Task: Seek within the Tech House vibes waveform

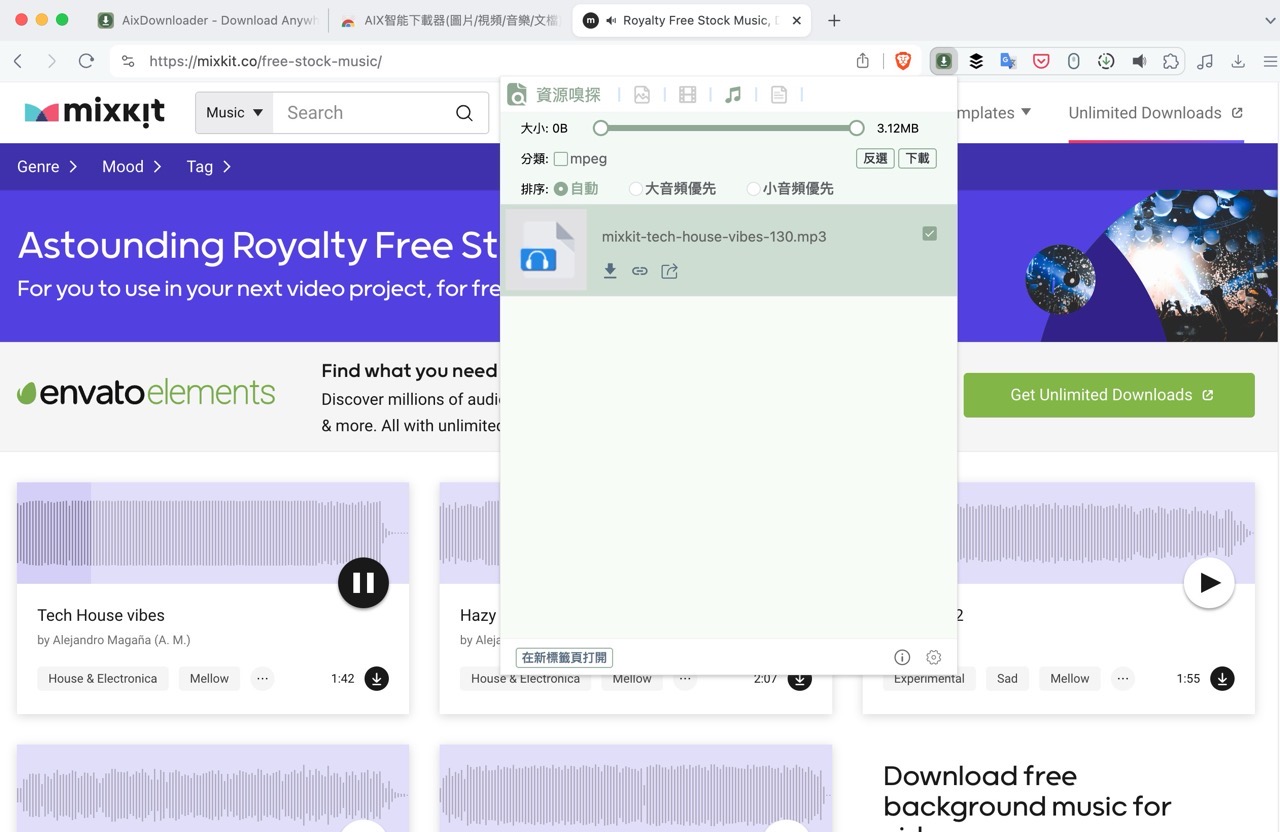Action: [x=213, y=533]
